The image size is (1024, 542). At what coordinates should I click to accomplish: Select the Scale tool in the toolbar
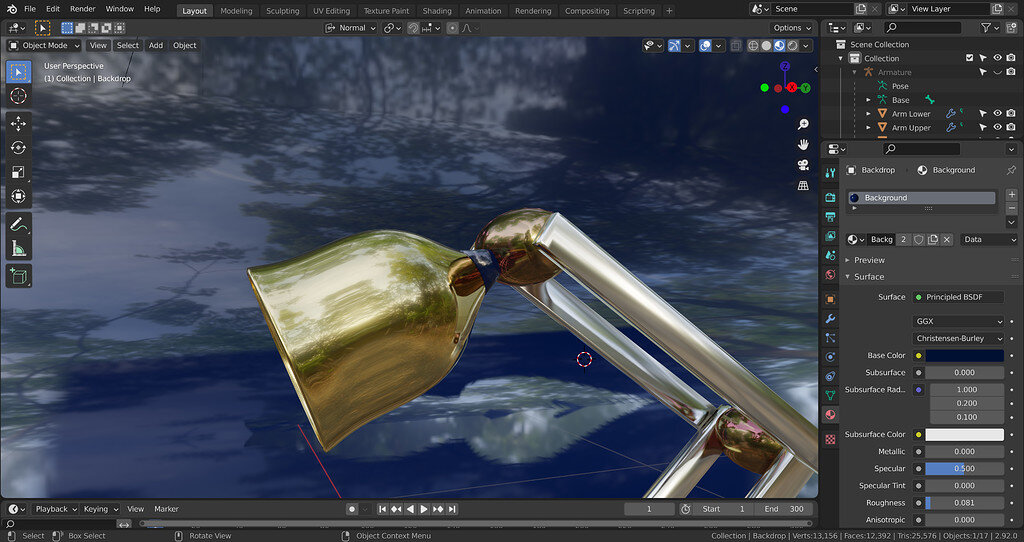point(18,172)
